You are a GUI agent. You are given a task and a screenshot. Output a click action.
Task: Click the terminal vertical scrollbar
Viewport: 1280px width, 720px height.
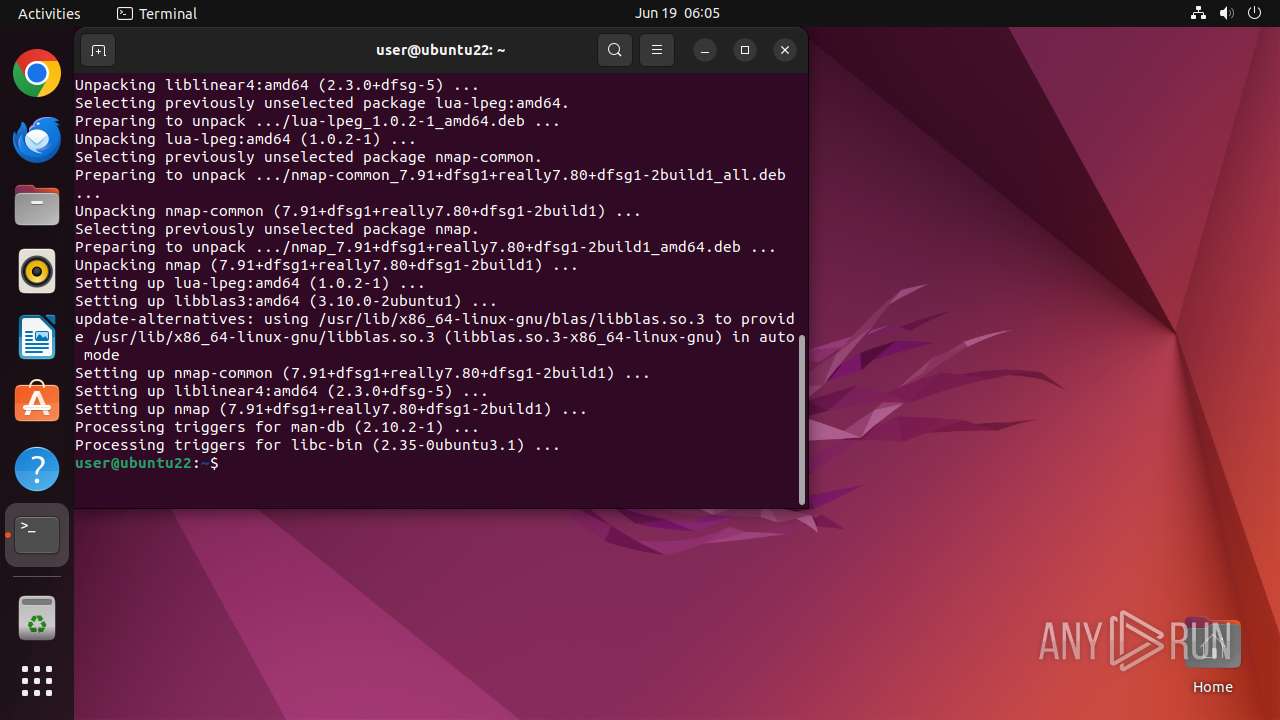(802, 420)
